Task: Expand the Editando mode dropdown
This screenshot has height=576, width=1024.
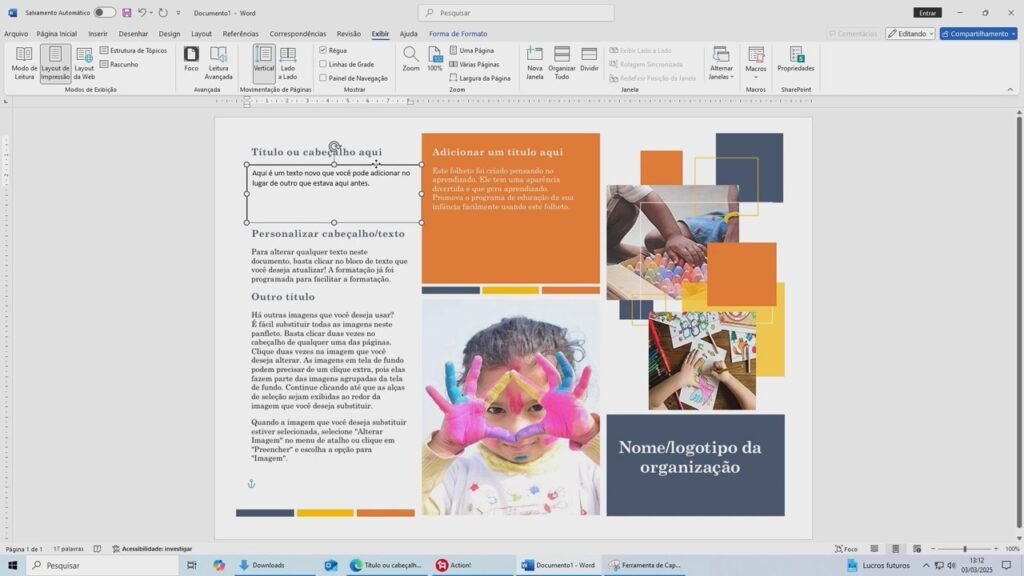Action: click(x=910, y=33)
